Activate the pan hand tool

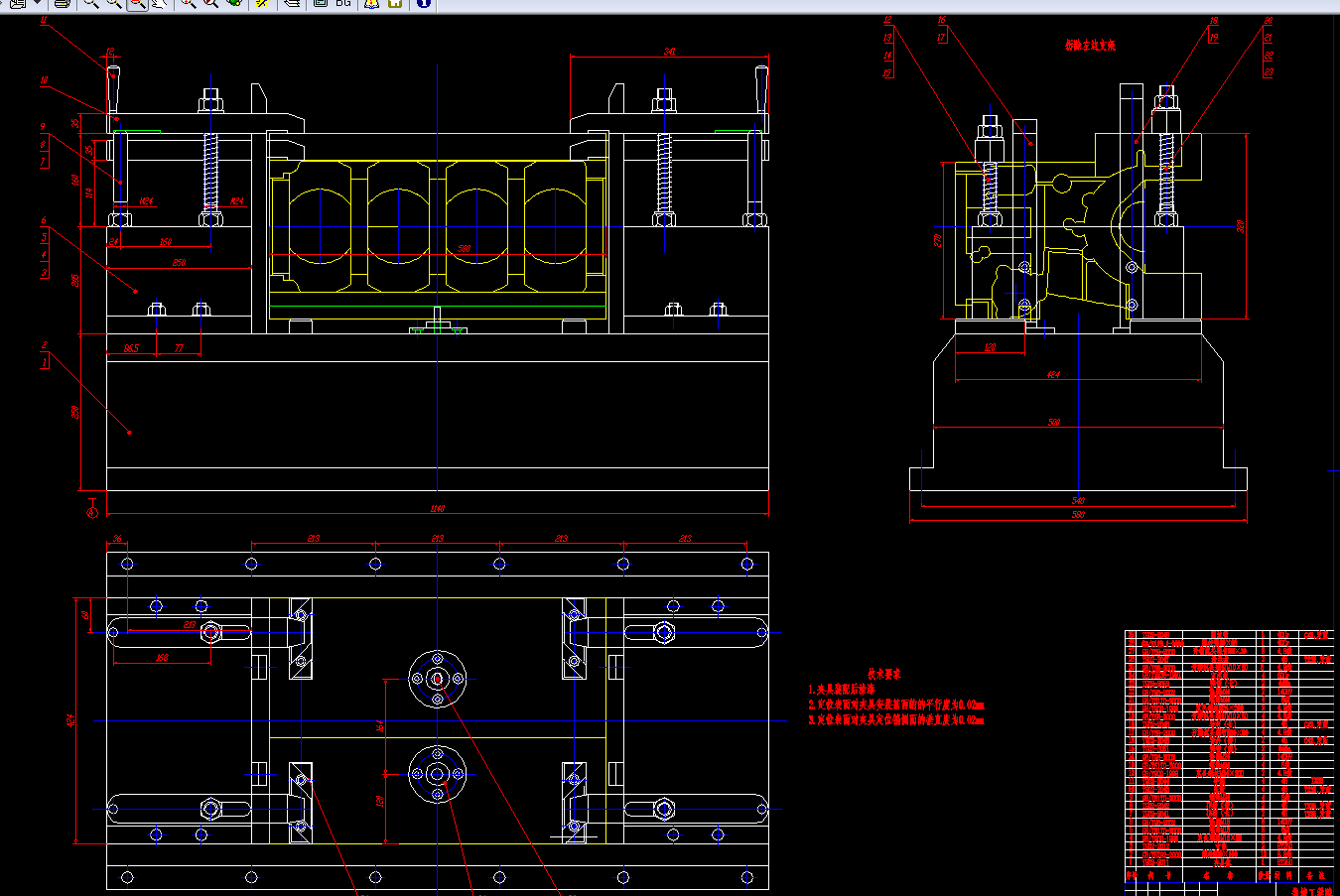159,4
